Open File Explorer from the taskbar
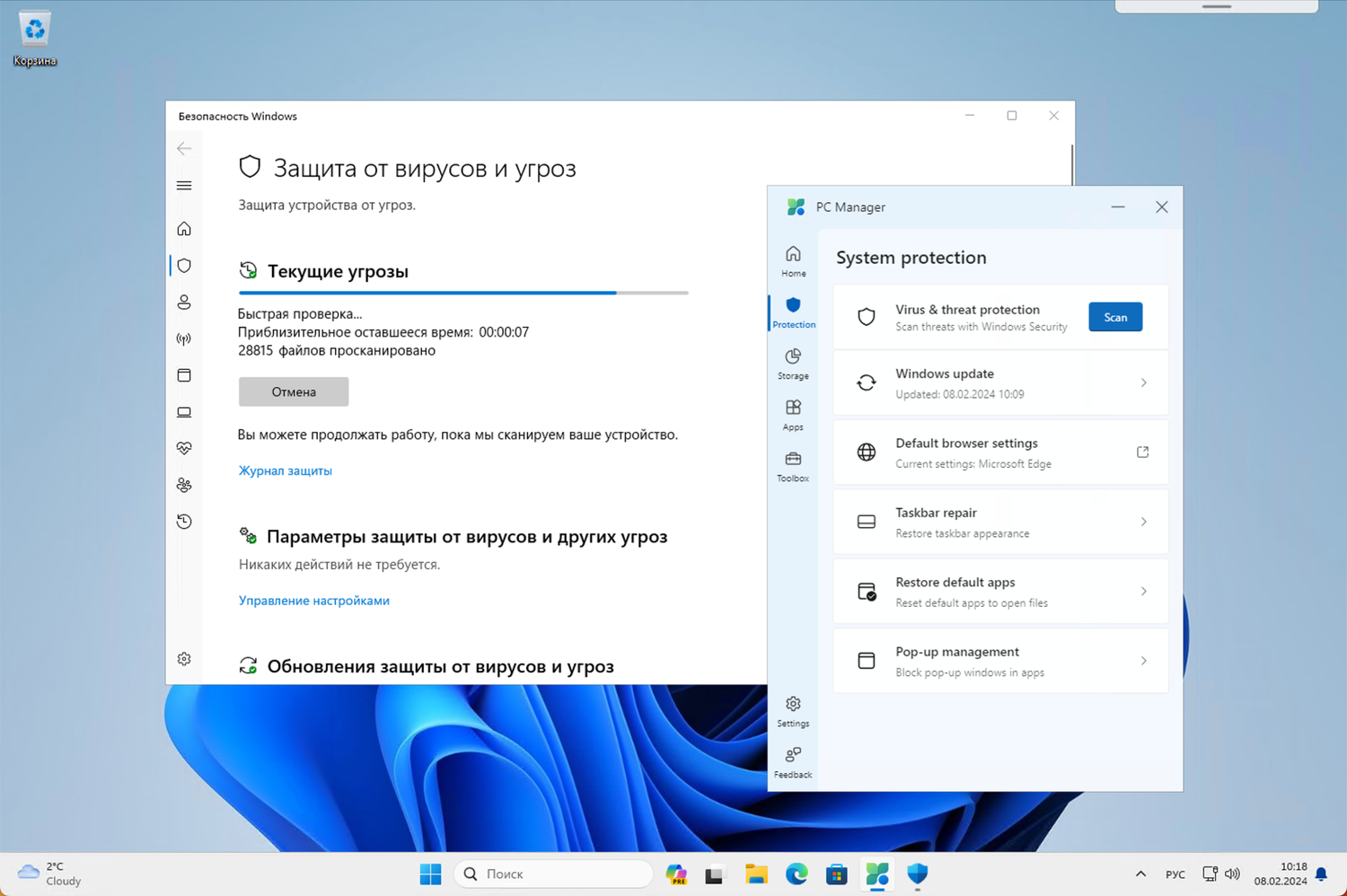Image resolution: width=1347 pixels, height=896 pixels. 756,874
